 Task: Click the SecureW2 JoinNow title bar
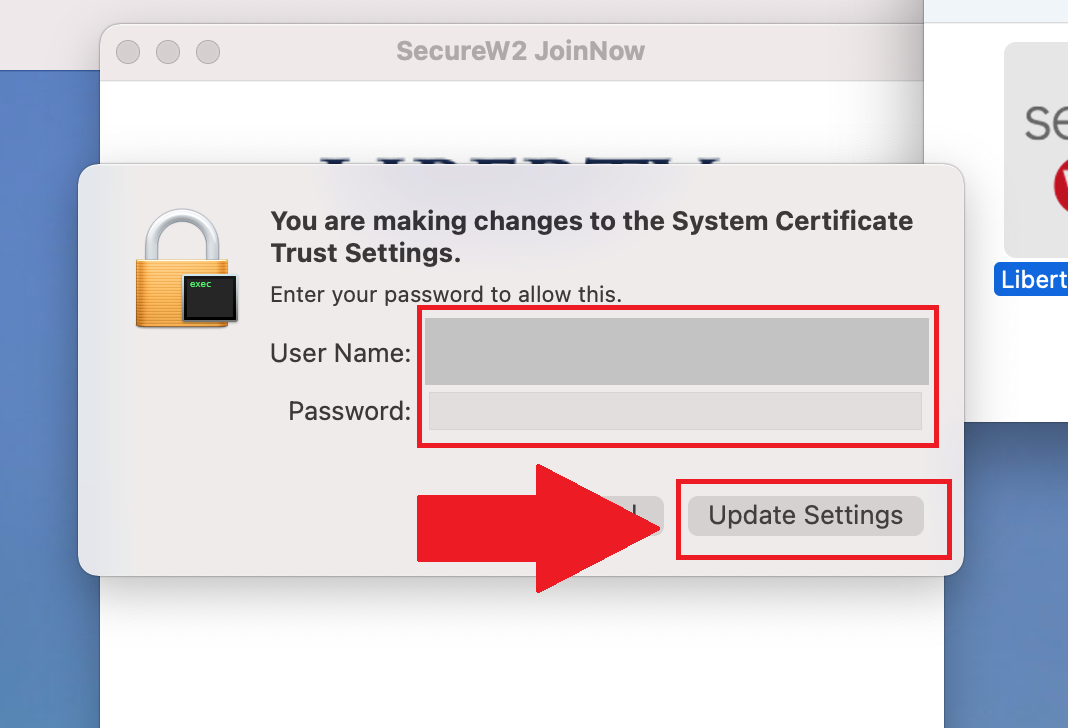point(520,51)
